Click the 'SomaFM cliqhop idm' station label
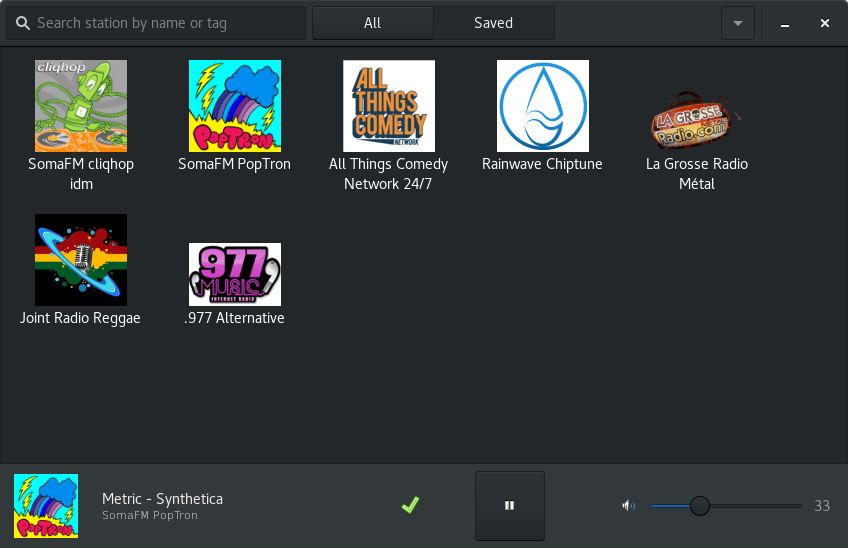Screen dimensions: 848x548 (81, 174)
